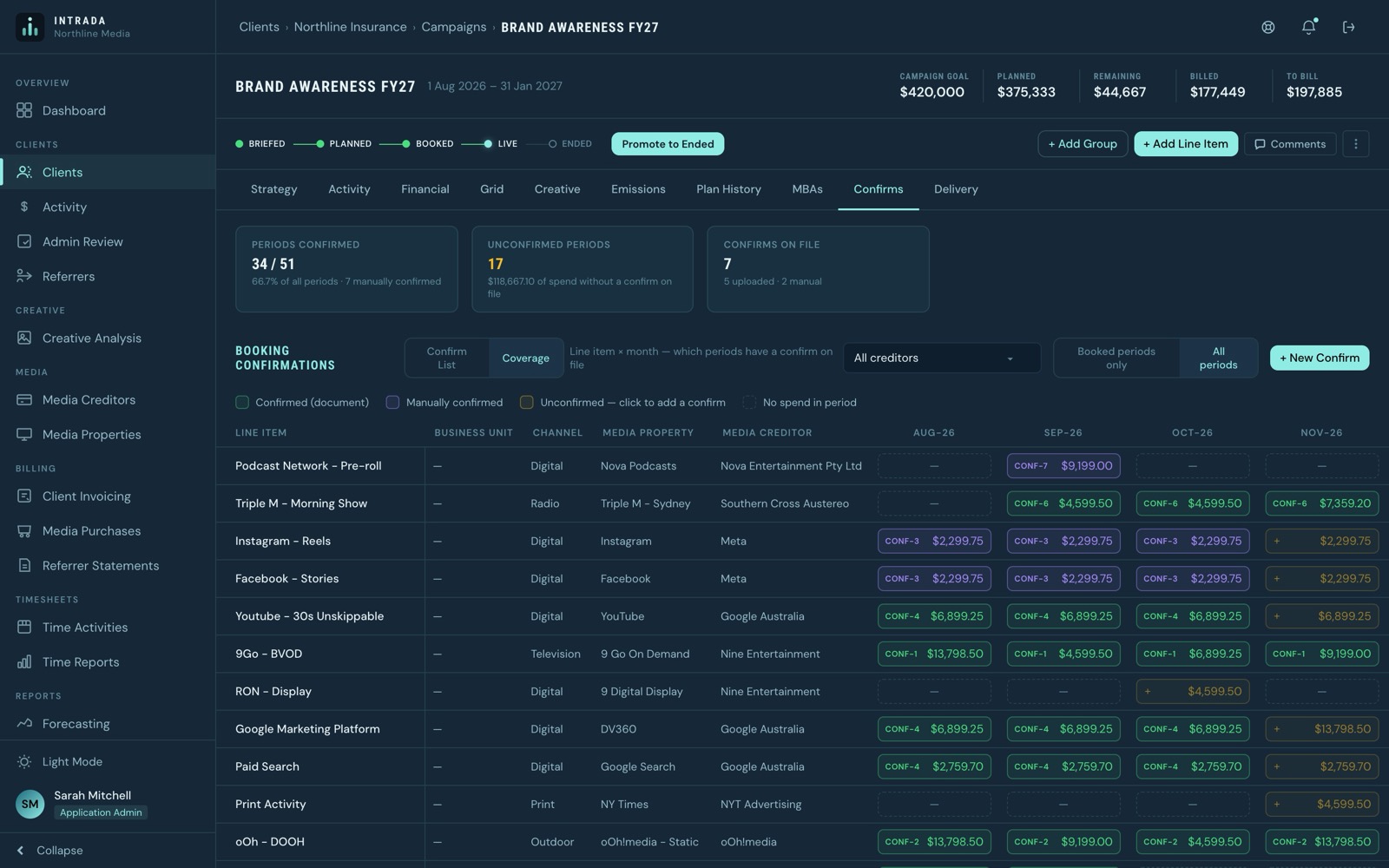Click the Media Creditors card icon
This screenshot has height=868, width=1389.
[x=24, y=399]
